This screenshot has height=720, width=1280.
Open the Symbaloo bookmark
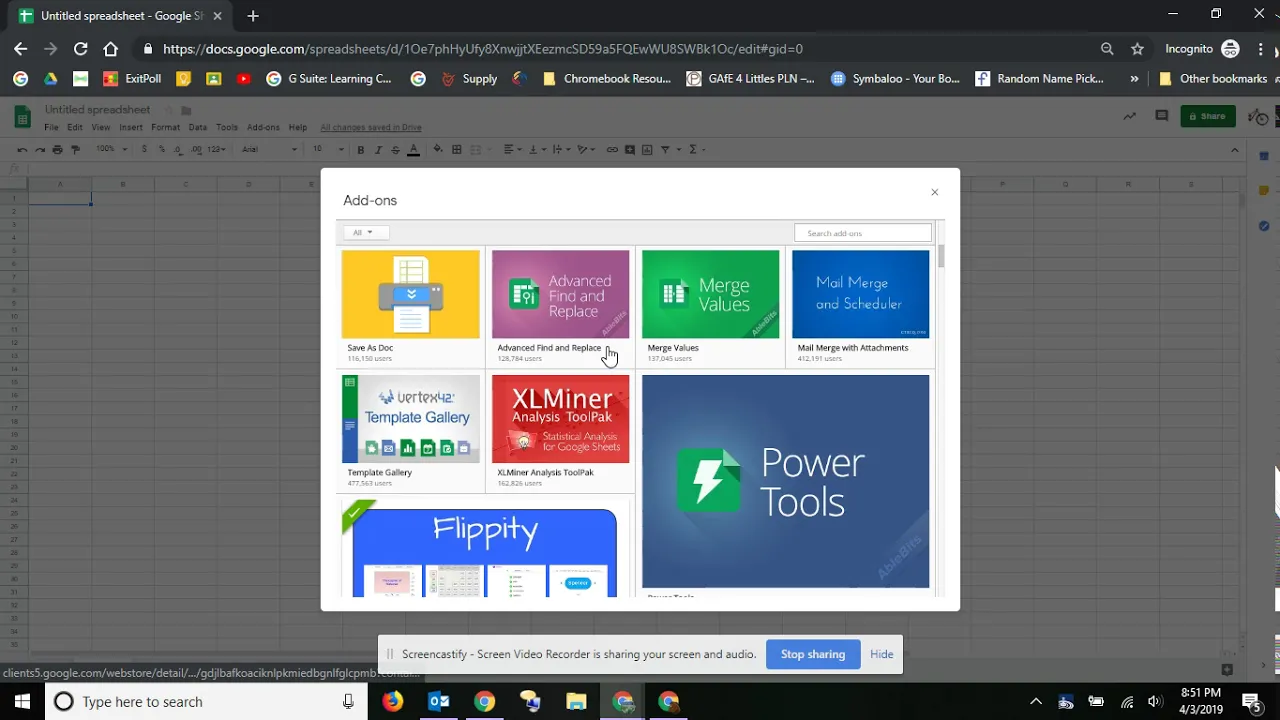[x=896, y=78]
